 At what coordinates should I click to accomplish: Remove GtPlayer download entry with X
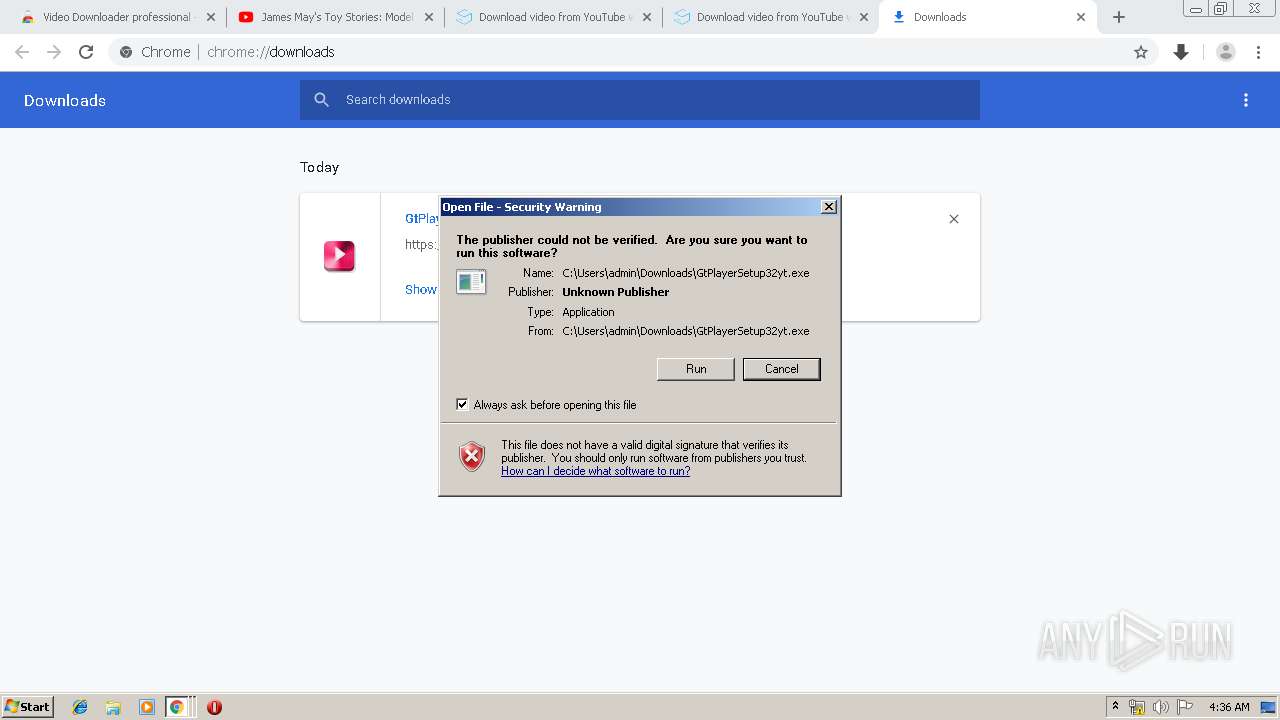pyautogui.click(x=954, y=219)
